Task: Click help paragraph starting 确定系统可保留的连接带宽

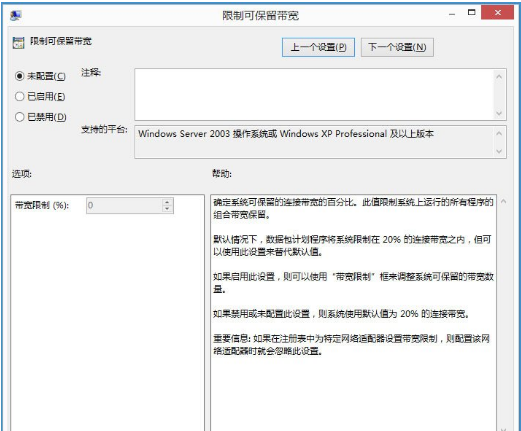Action: pyautogui.click(x=353, y=208)
